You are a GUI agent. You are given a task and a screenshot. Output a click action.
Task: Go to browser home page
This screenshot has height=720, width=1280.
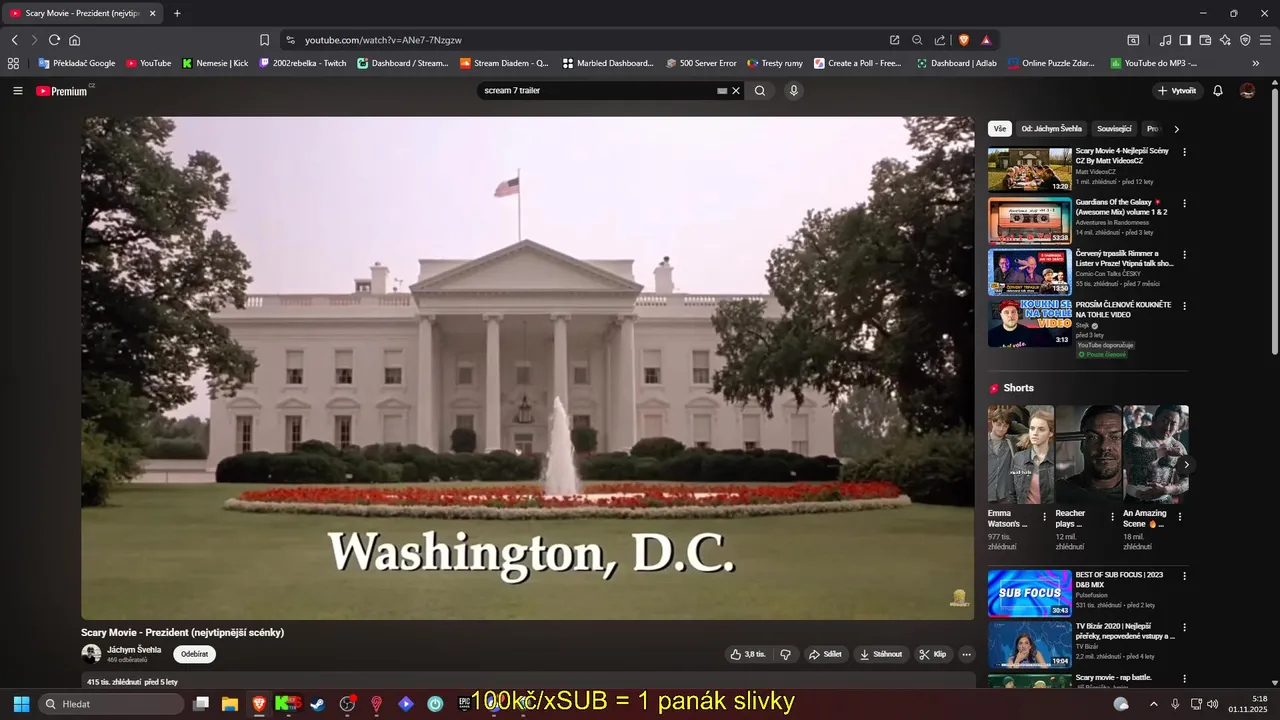pos(74,40)
